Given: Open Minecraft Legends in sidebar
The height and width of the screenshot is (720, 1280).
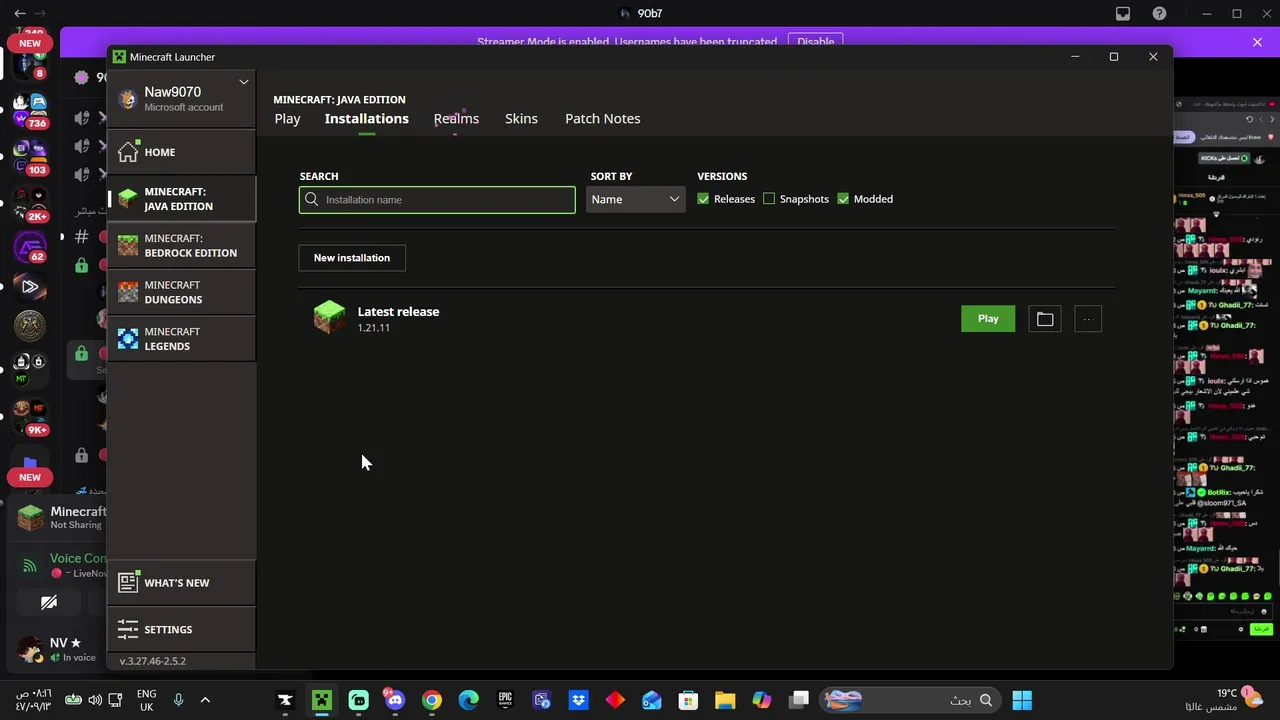Looking at the screenshot, I should point(181,339).
